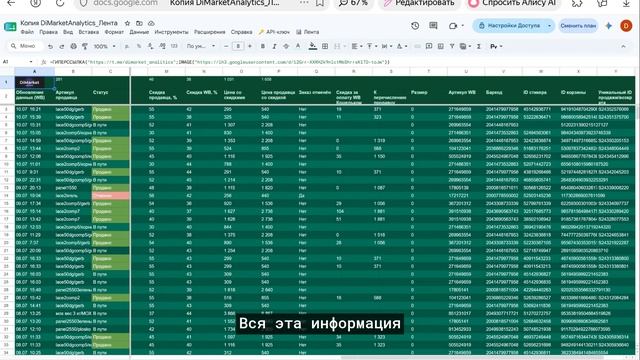The height and width of the screenshot is (360, 640).
Task: Expand the name box A1 dropdown
Action: (x=31, y=62)
